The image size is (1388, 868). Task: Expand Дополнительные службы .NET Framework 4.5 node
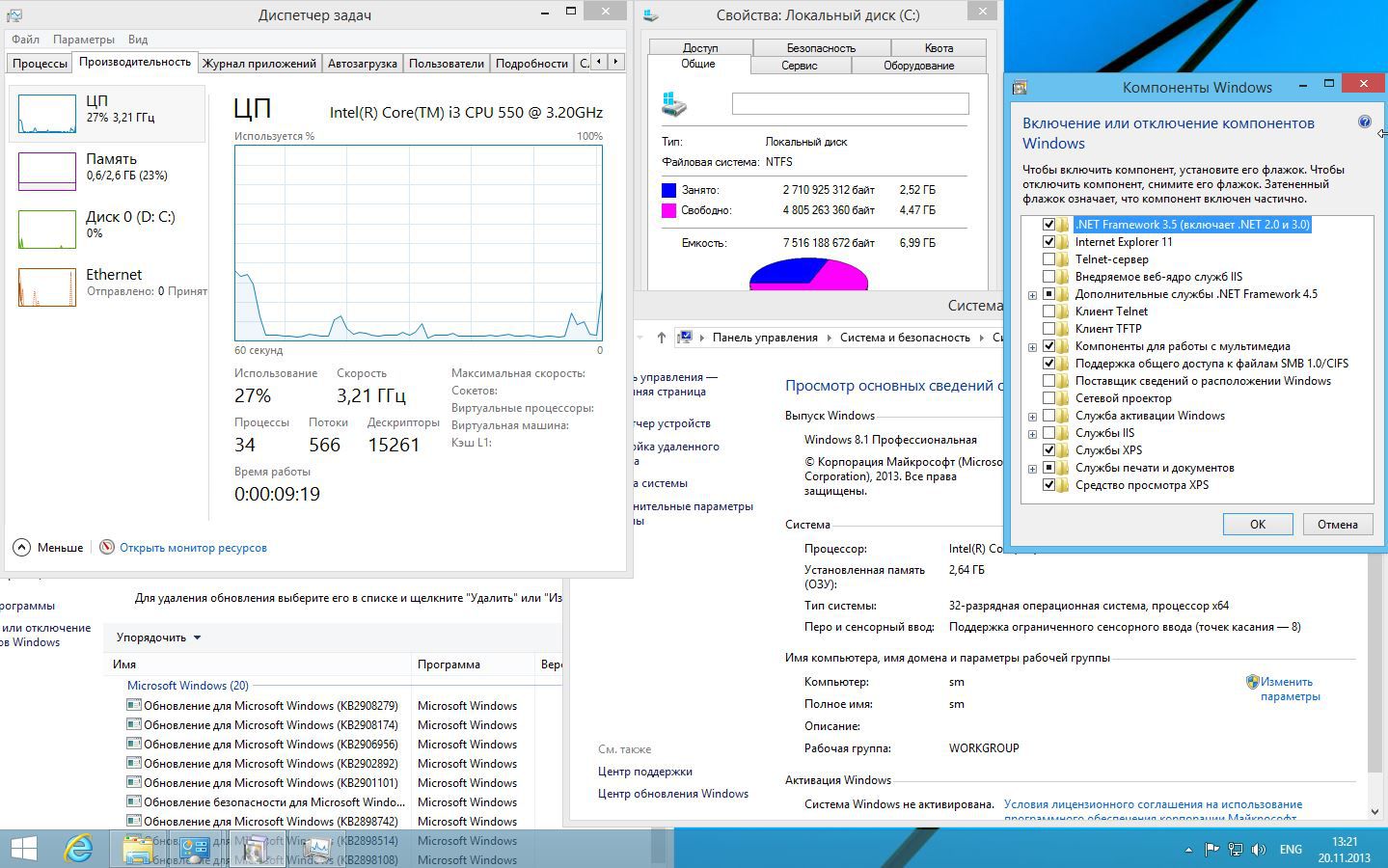point(1032,295)
